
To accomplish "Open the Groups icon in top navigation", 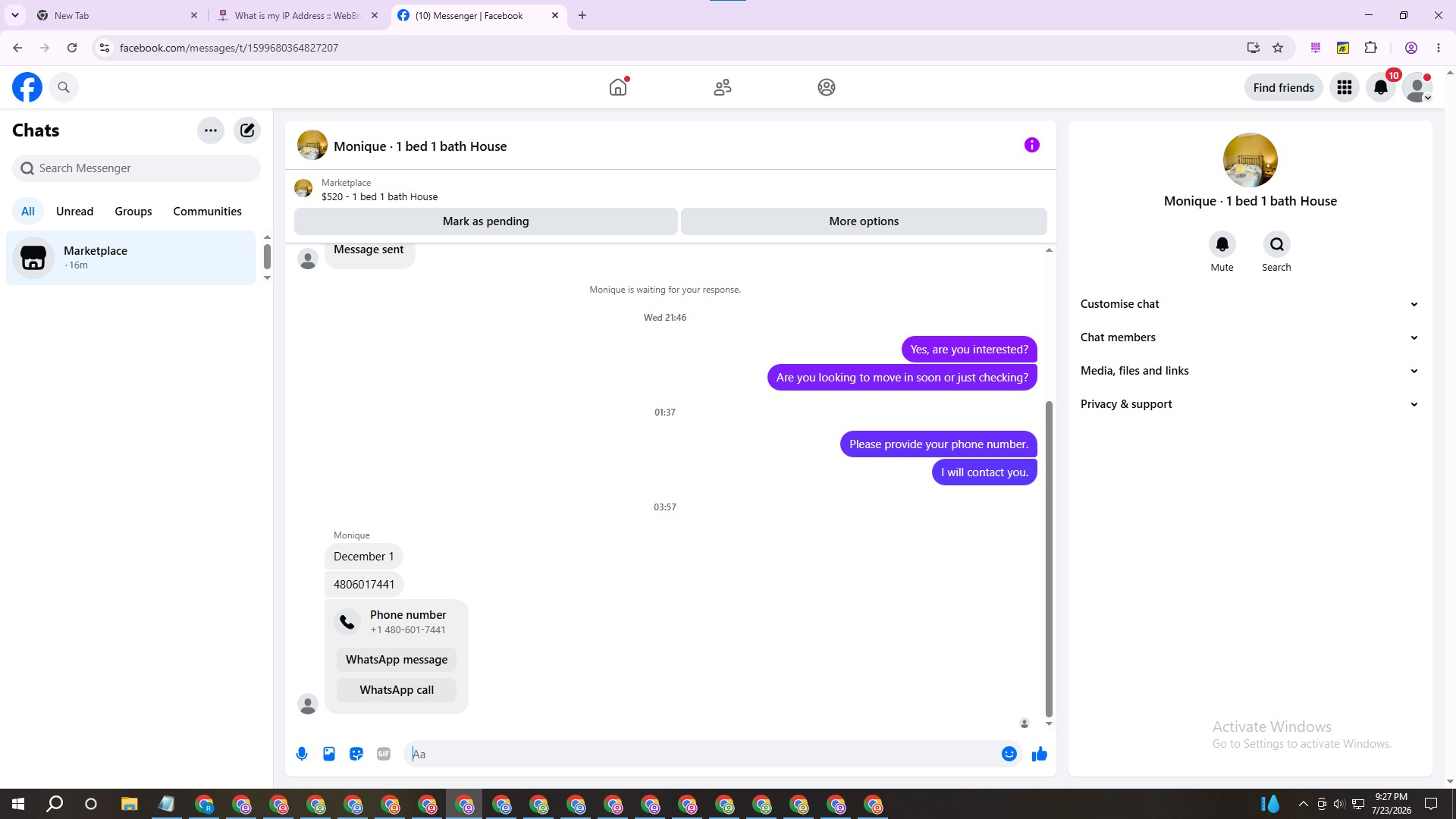I will click(827, 87).
